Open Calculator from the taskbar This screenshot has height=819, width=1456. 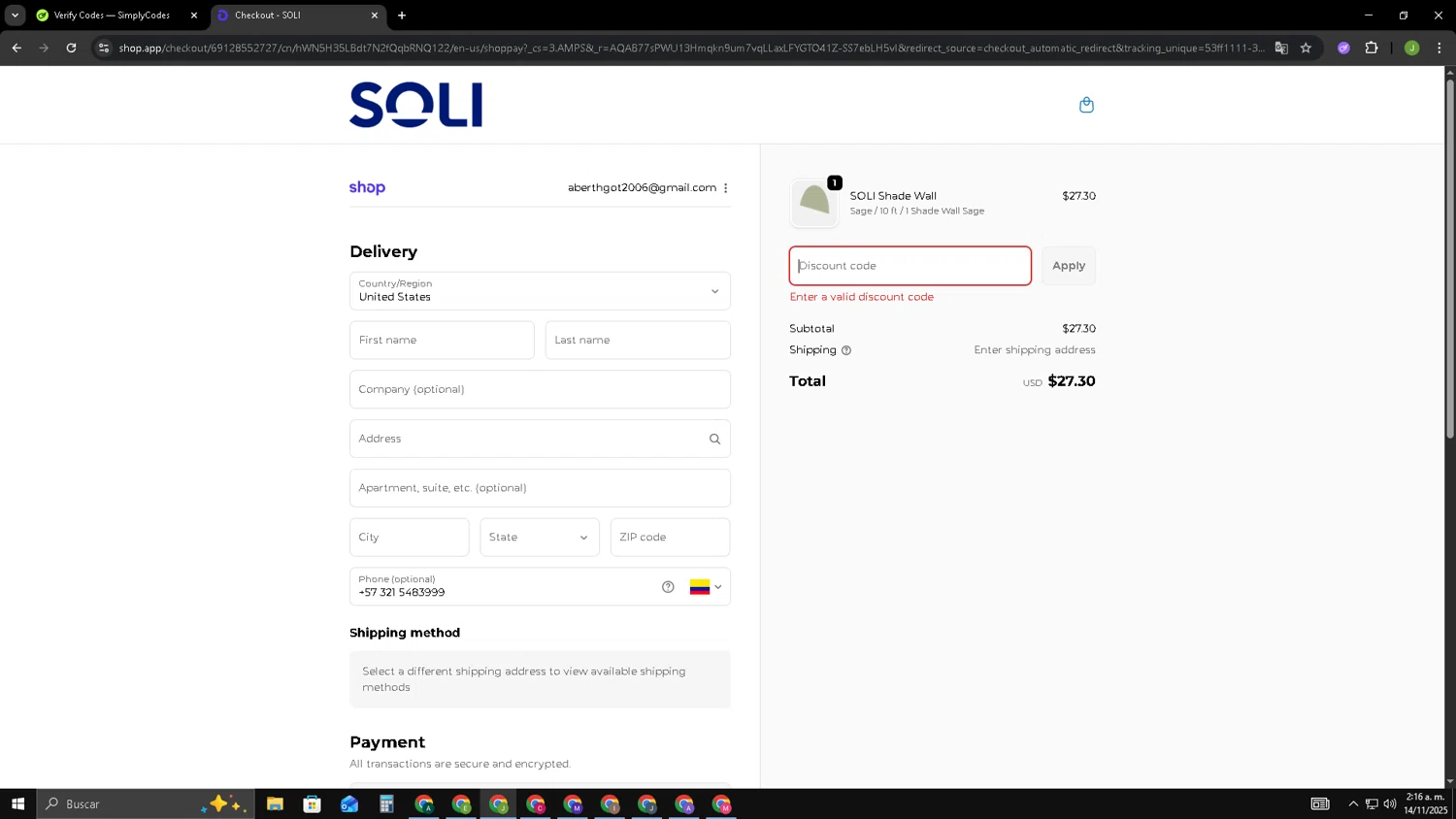pos(386,803)
